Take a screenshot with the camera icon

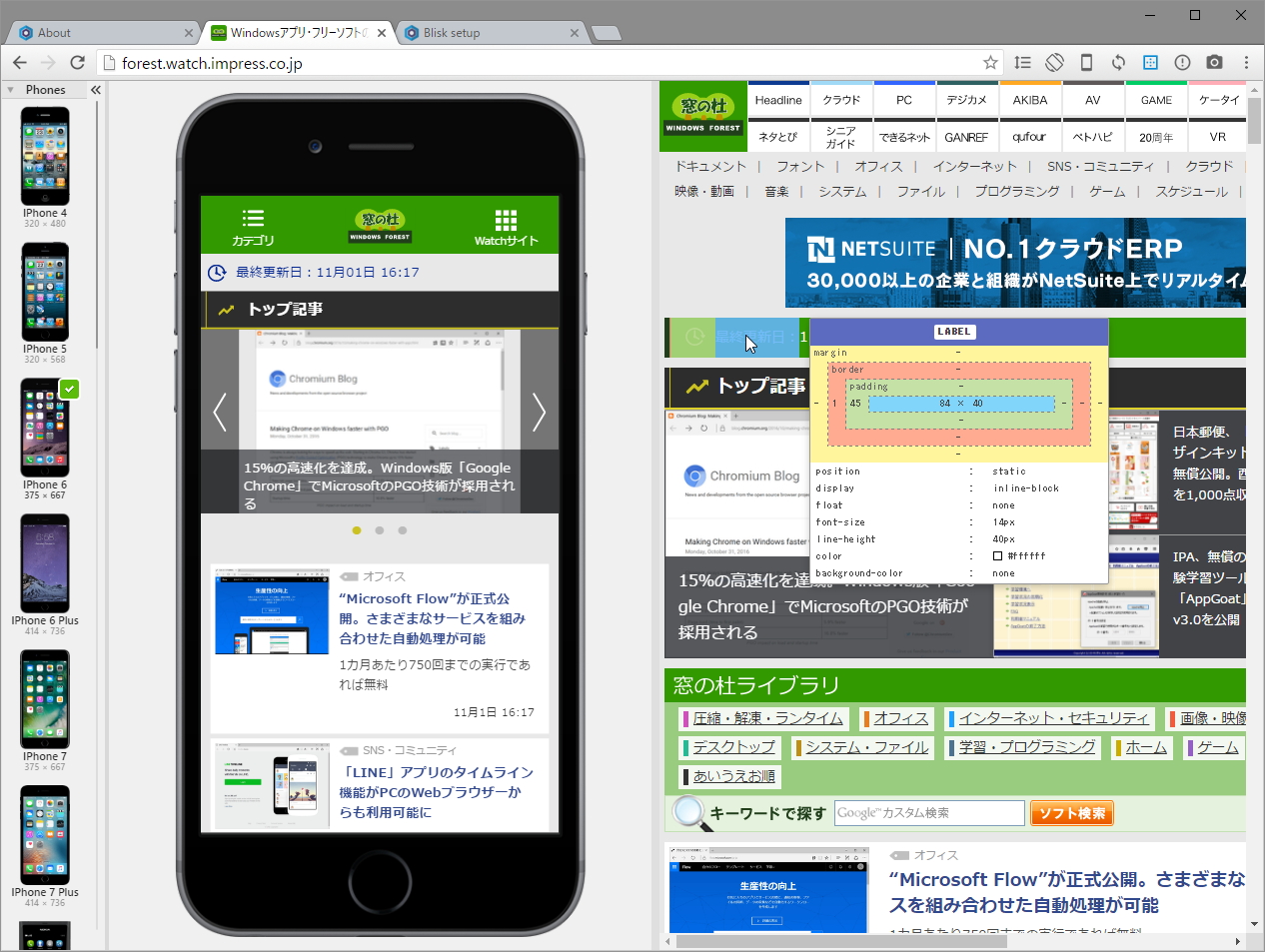pos(1215,62)
